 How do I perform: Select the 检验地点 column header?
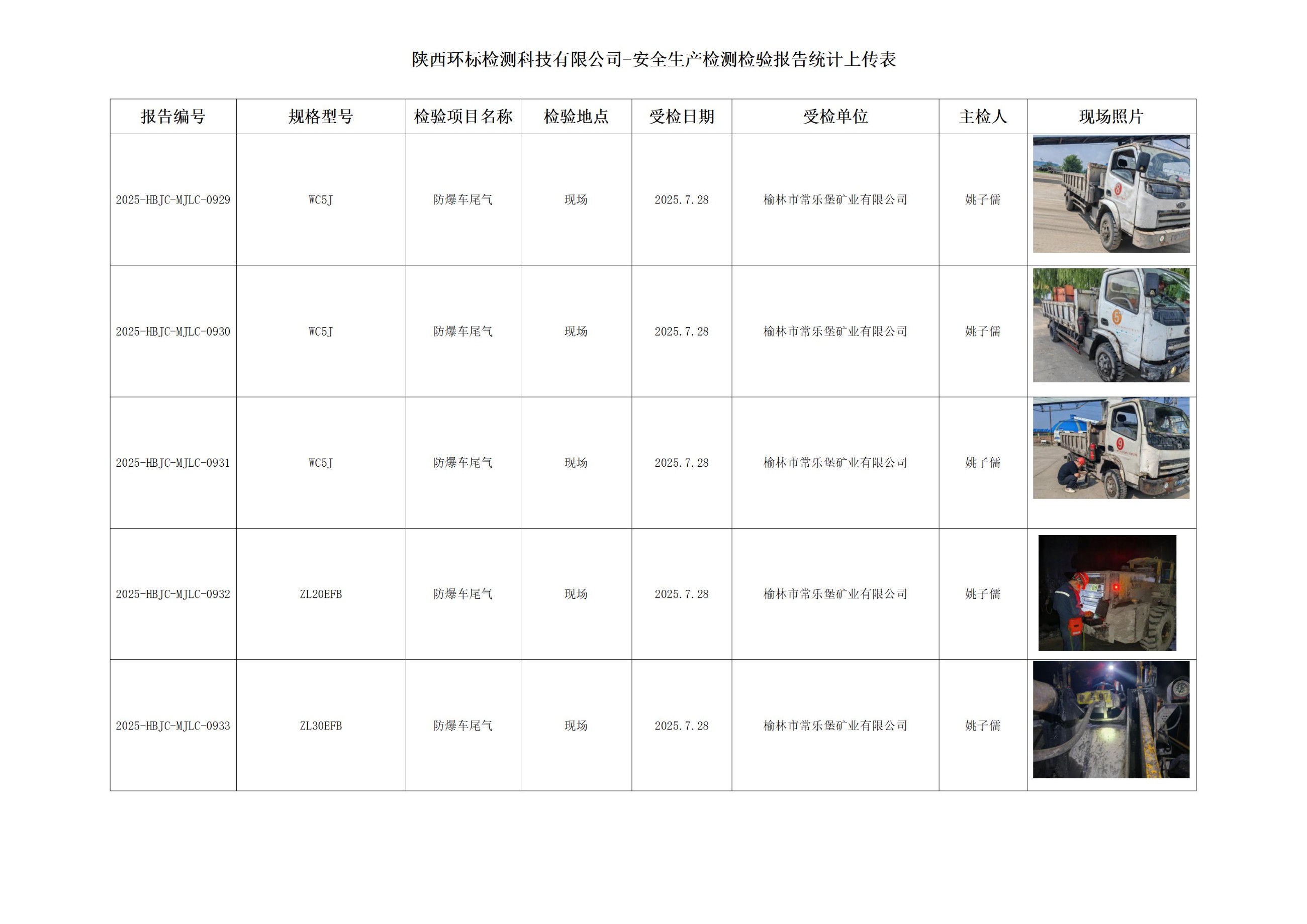576,116
